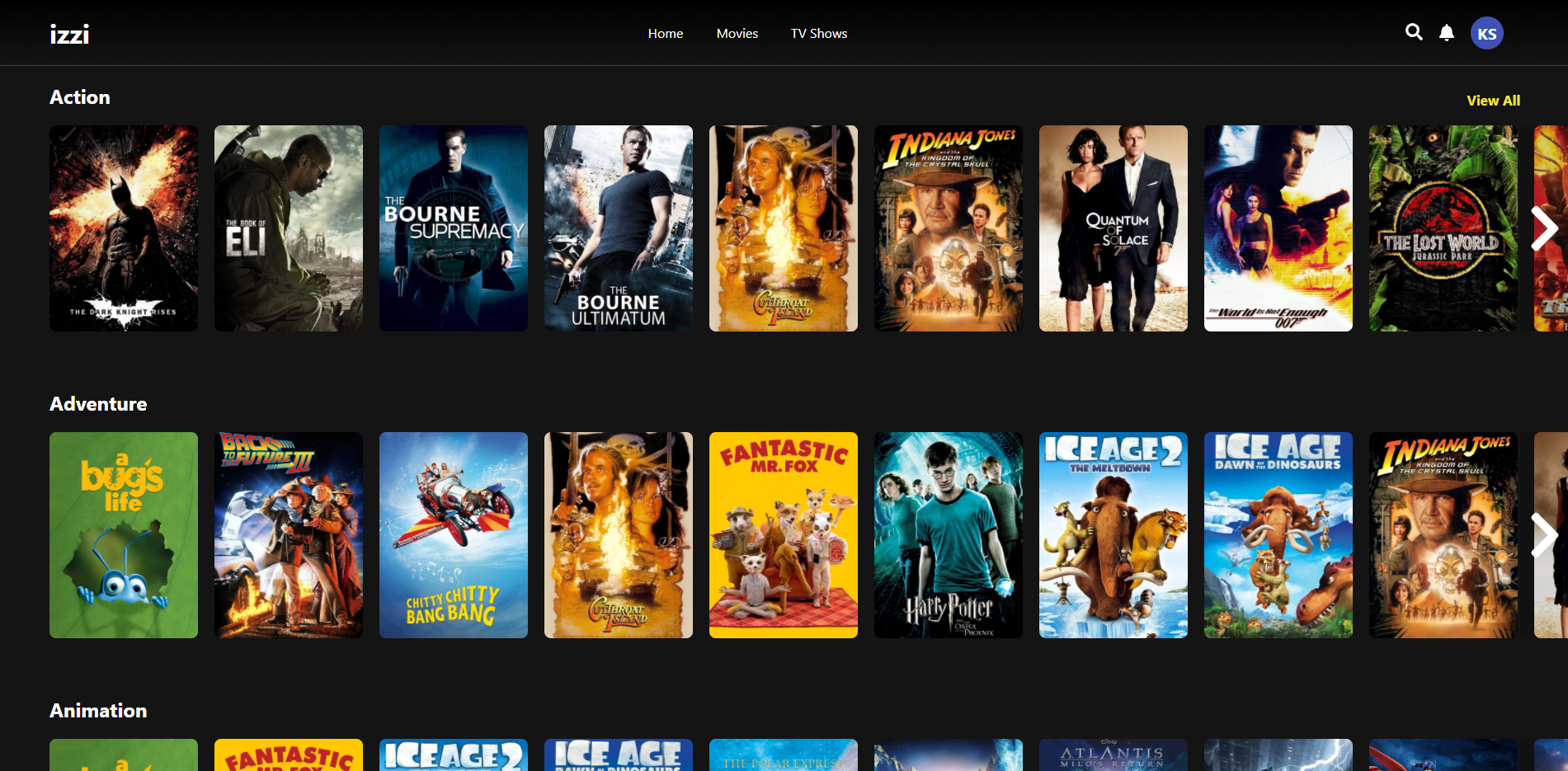Click View All for Action

1493,101
